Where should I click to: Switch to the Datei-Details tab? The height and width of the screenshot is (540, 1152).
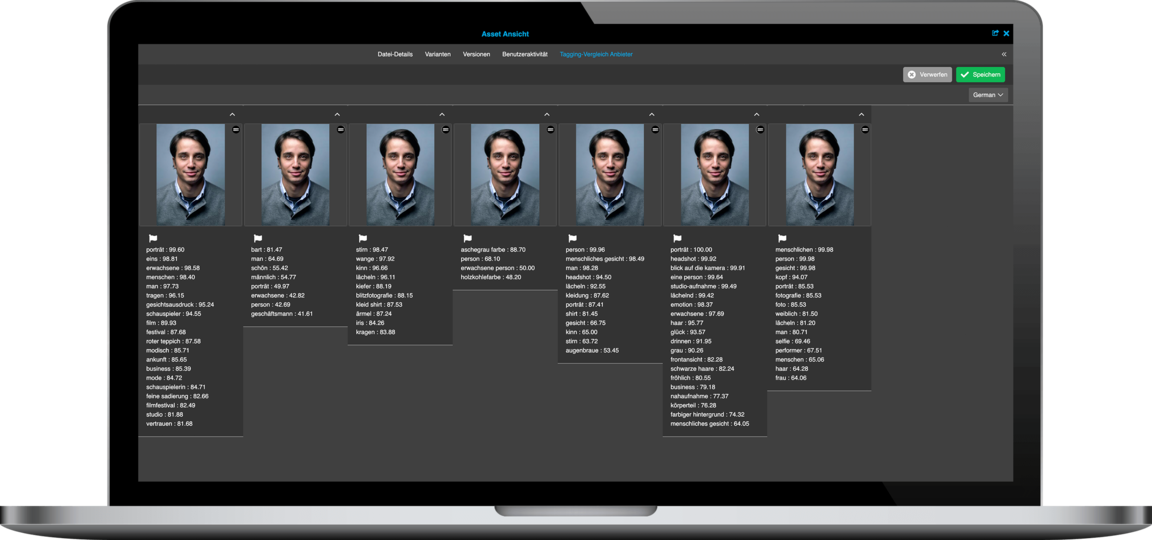395,54
